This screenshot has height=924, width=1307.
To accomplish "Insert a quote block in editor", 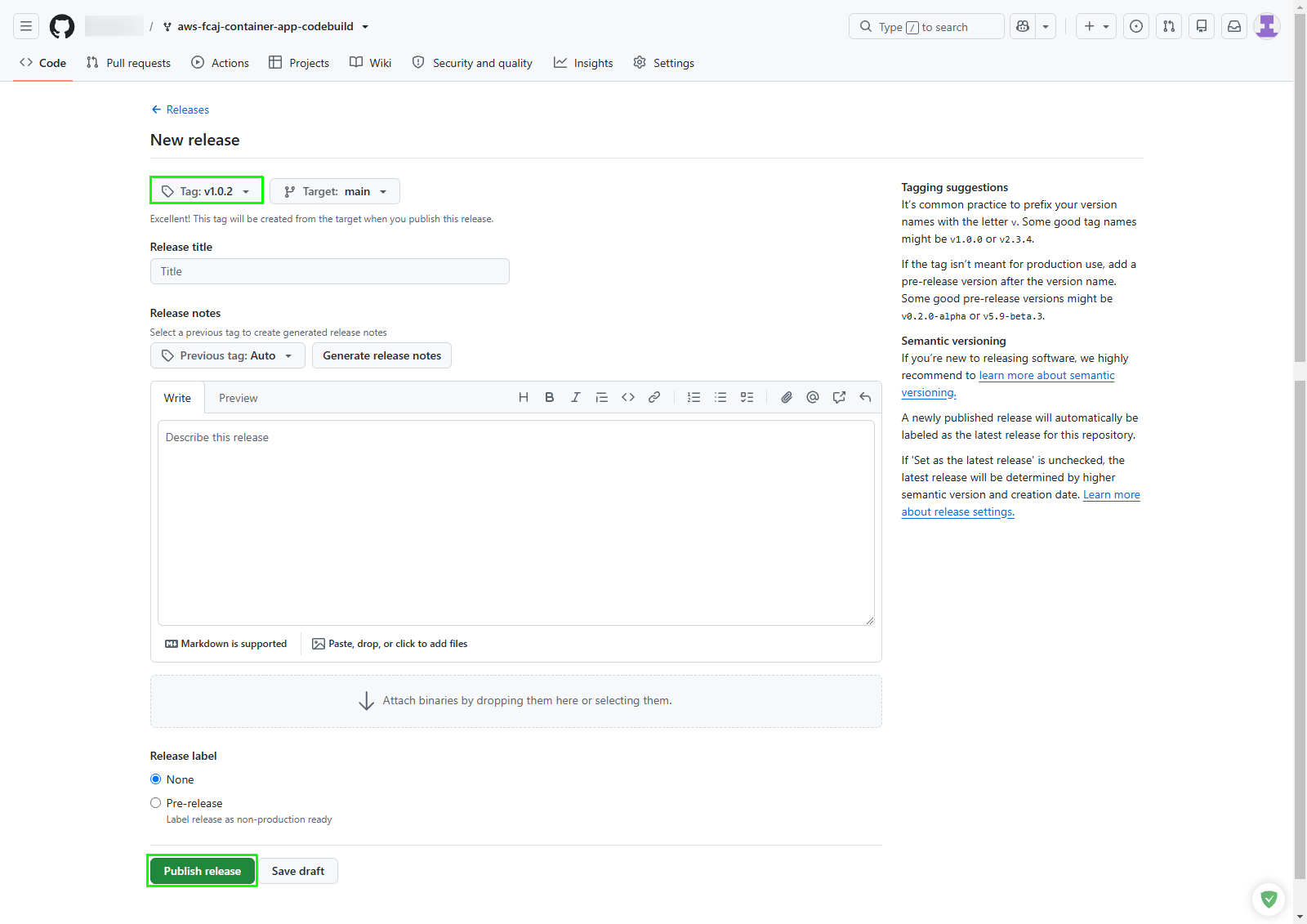I will click(602, 397).
